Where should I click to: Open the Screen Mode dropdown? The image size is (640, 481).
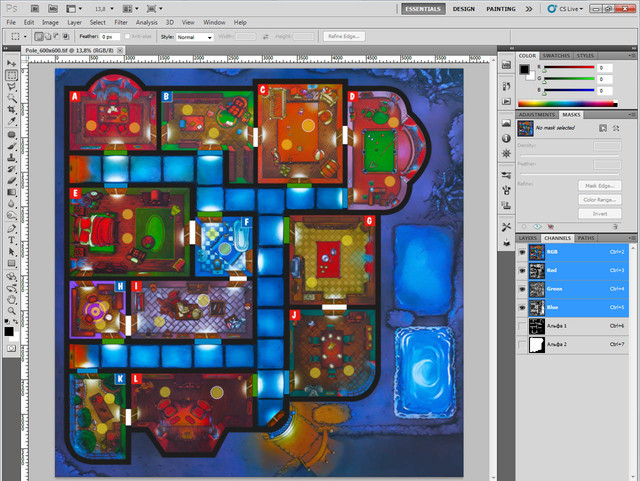click(x=154, y=9)
